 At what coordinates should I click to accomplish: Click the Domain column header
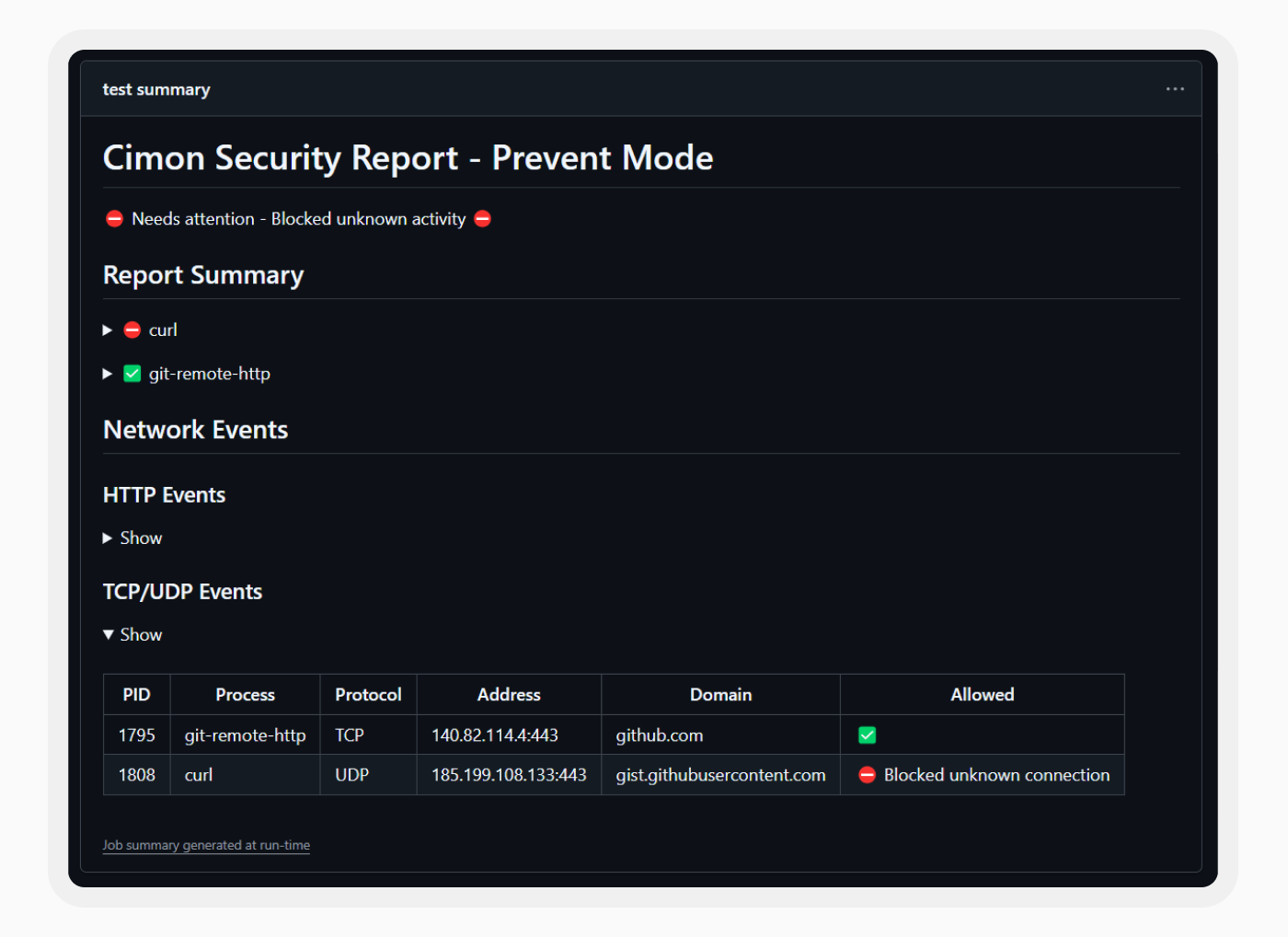[x=721, y=695]
